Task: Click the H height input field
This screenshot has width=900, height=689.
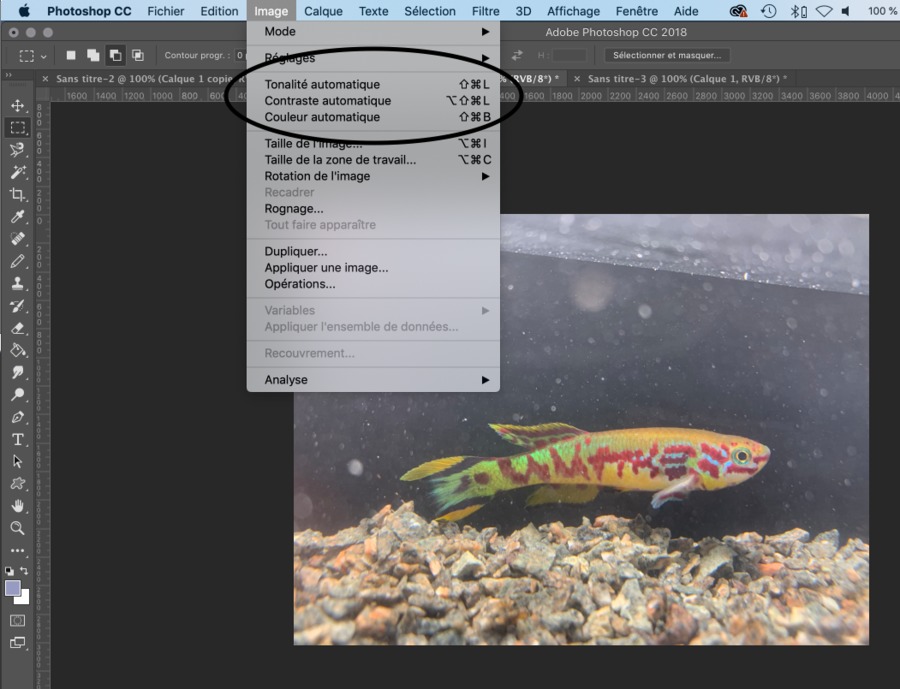Action: (x=570, y=55)
